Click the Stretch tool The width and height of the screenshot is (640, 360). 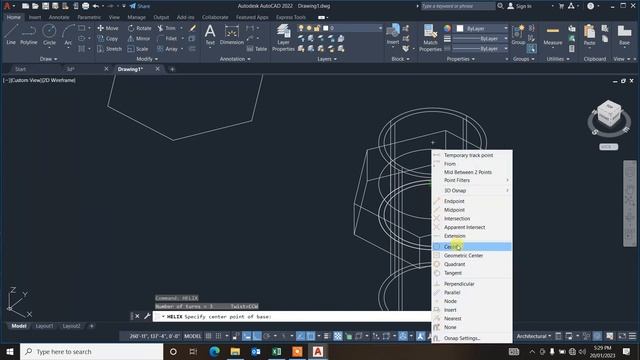pyautogui.click(x=109, y=49)
